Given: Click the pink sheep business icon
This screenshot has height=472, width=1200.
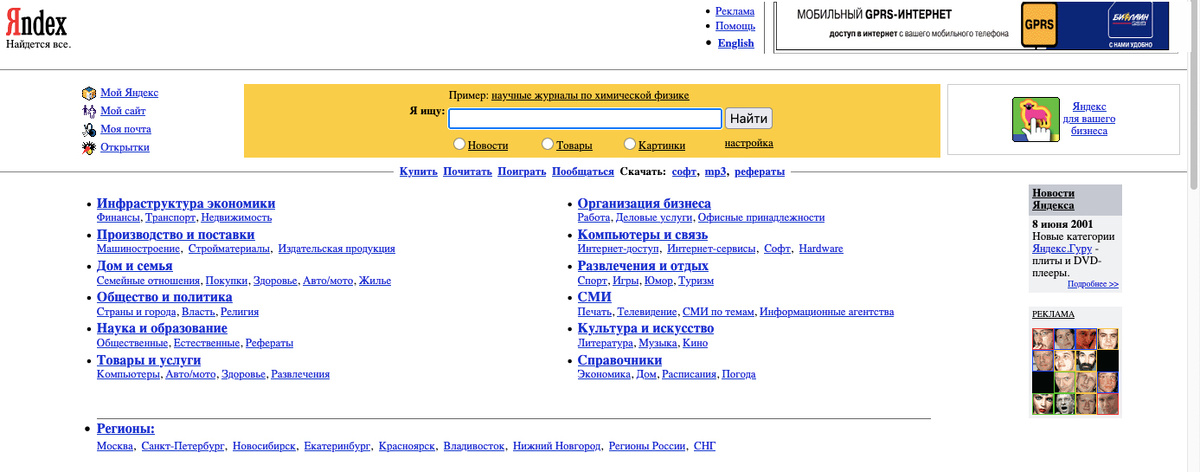Looking at the screenshot, I should click(1035, 121).
